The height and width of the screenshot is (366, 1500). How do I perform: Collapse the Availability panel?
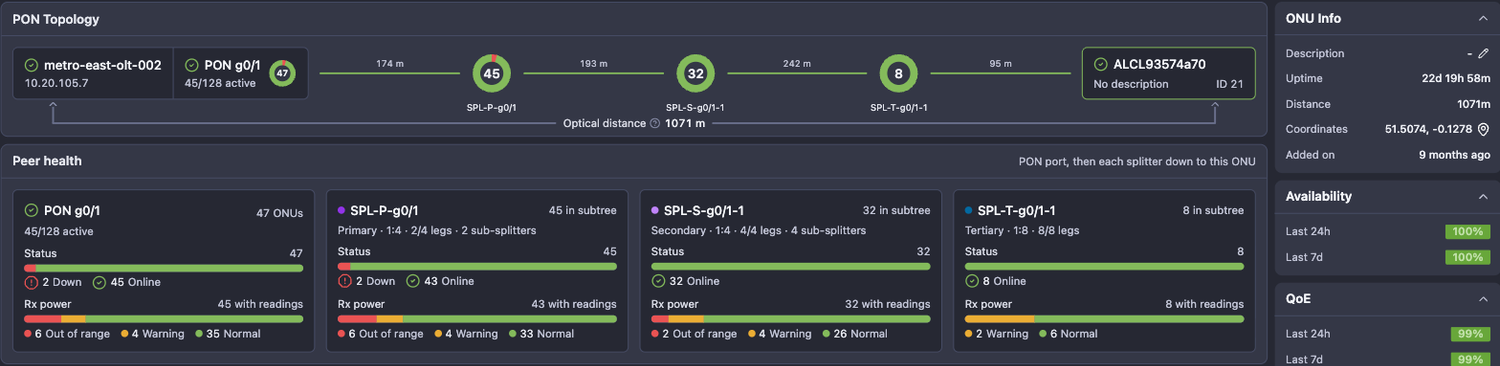[x=1483, y=196]
